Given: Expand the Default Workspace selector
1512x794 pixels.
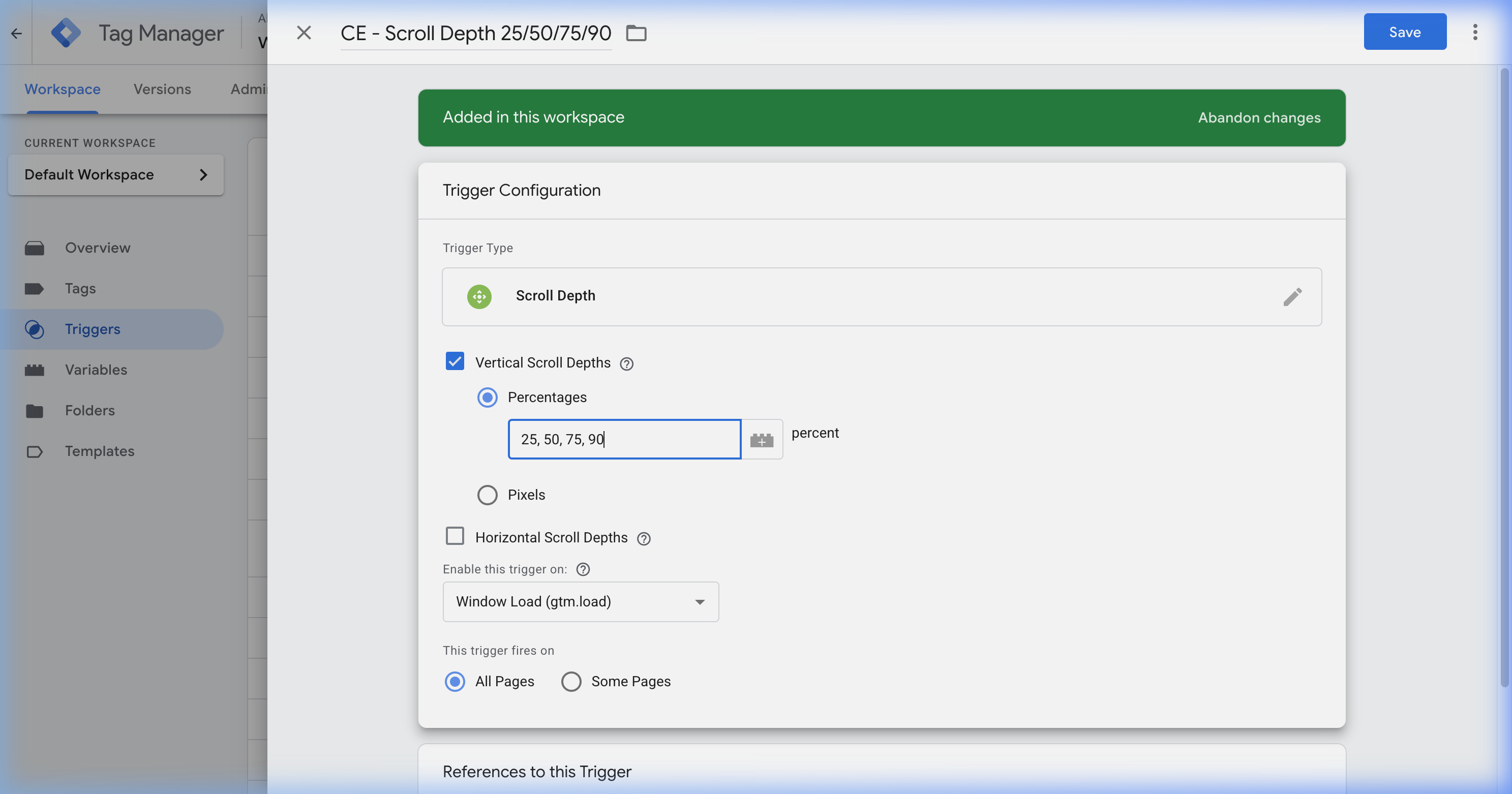Looking at the screenshot, I should (115, 174).
